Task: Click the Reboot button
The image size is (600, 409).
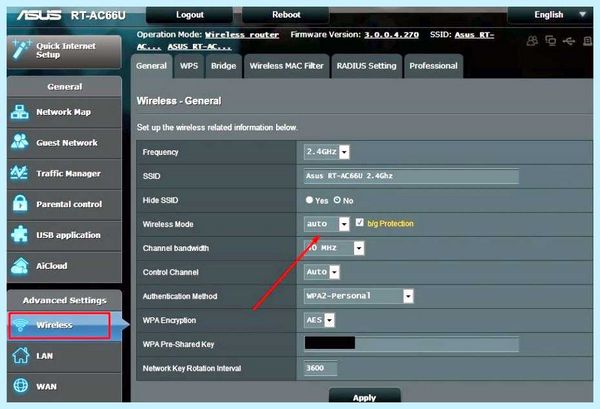Action: coord(286,15)
